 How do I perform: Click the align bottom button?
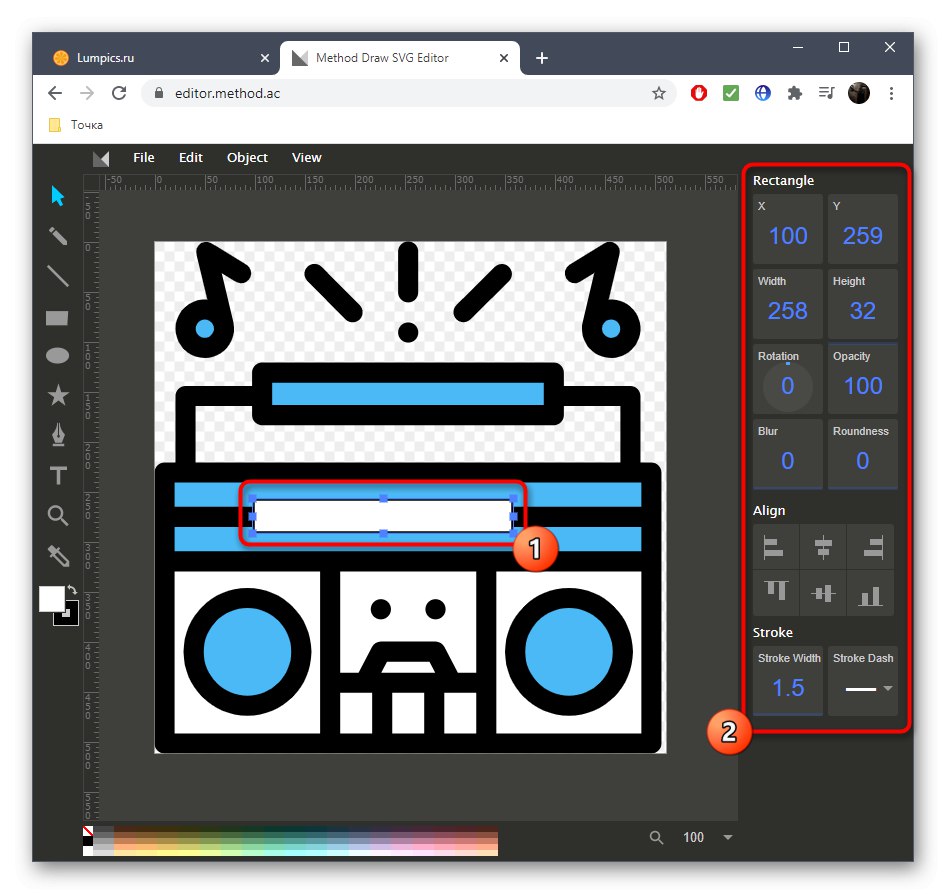871,595
